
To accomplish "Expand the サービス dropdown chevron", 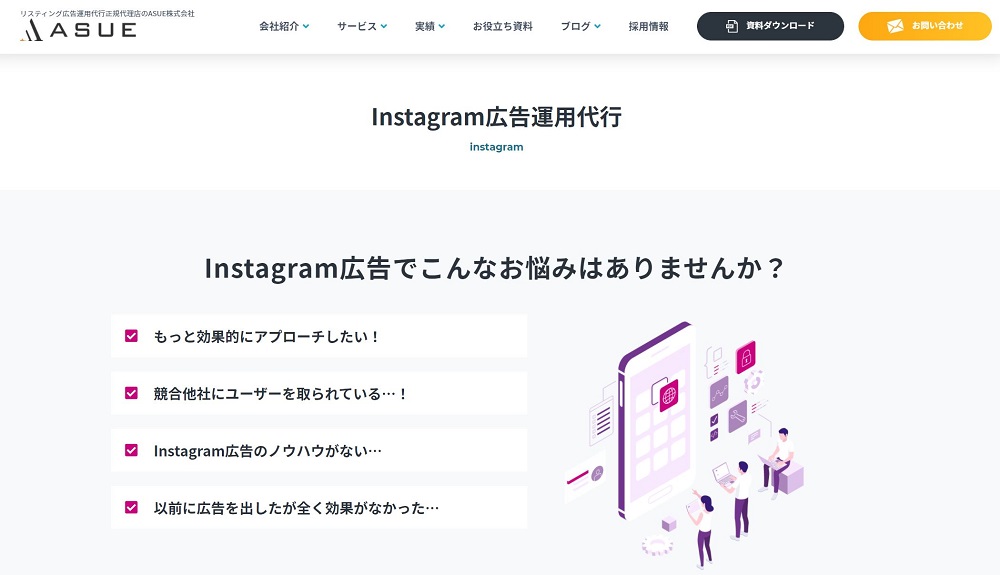I will (384, 26).
